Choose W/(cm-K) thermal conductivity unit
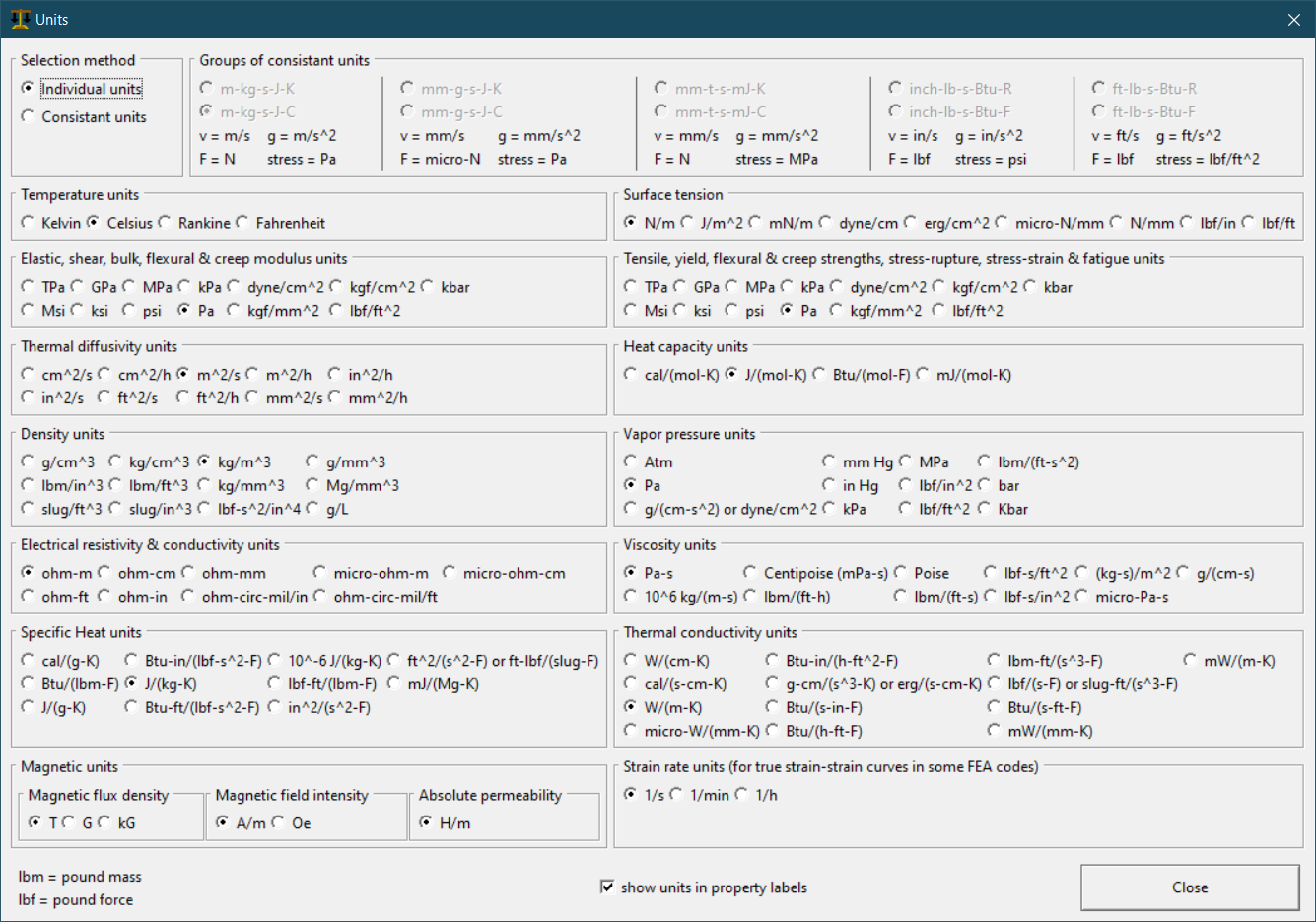1316x922 pixels. (631, 661)
